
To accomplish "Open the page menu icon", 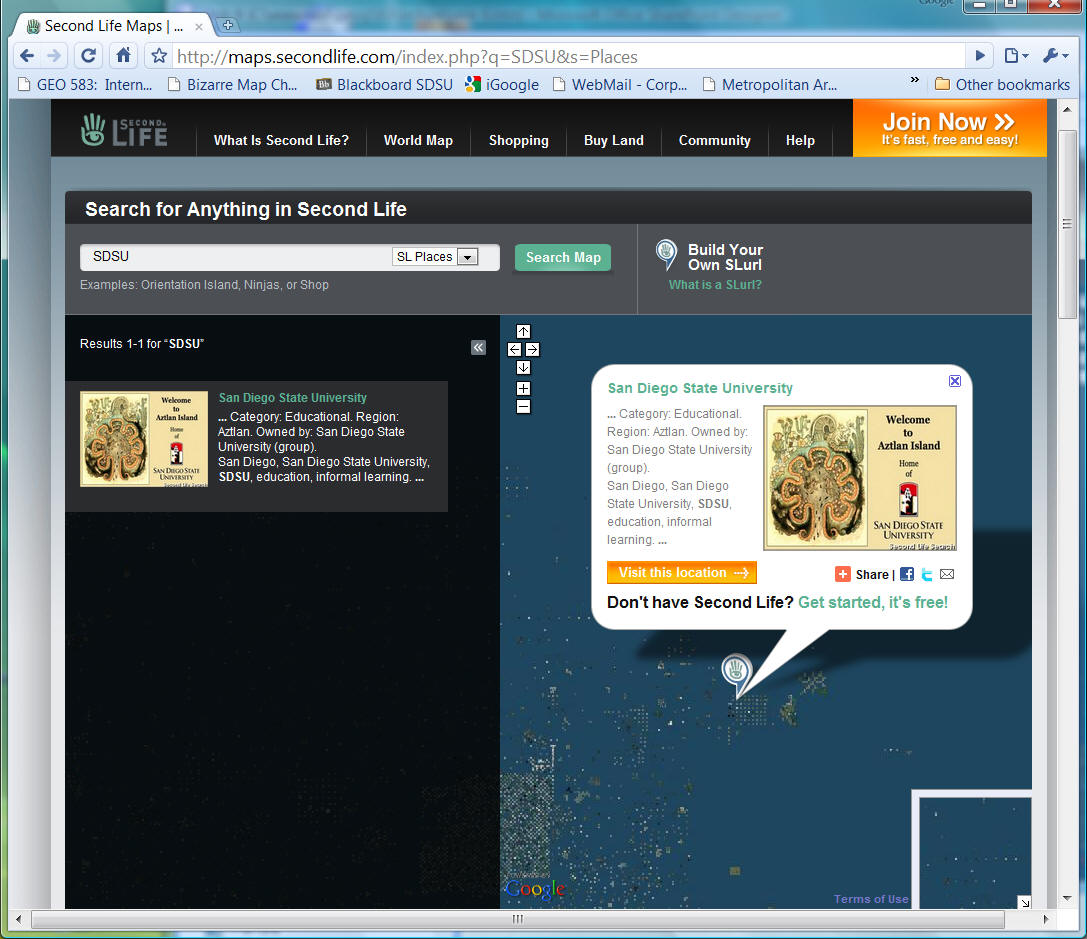I will pyautogui.click(x=1016, y=55).
